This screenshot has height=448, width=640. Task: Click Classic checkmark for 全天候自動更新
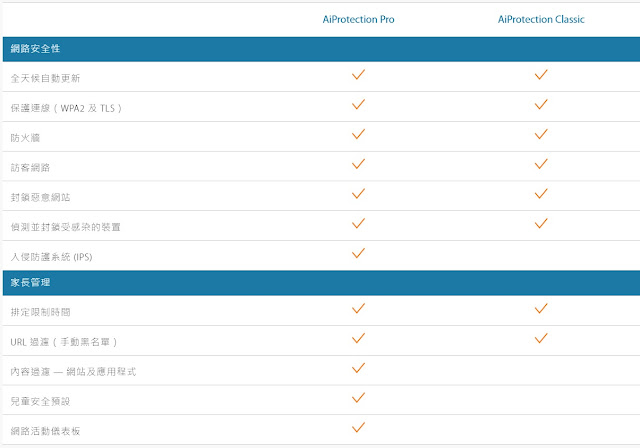541,75
